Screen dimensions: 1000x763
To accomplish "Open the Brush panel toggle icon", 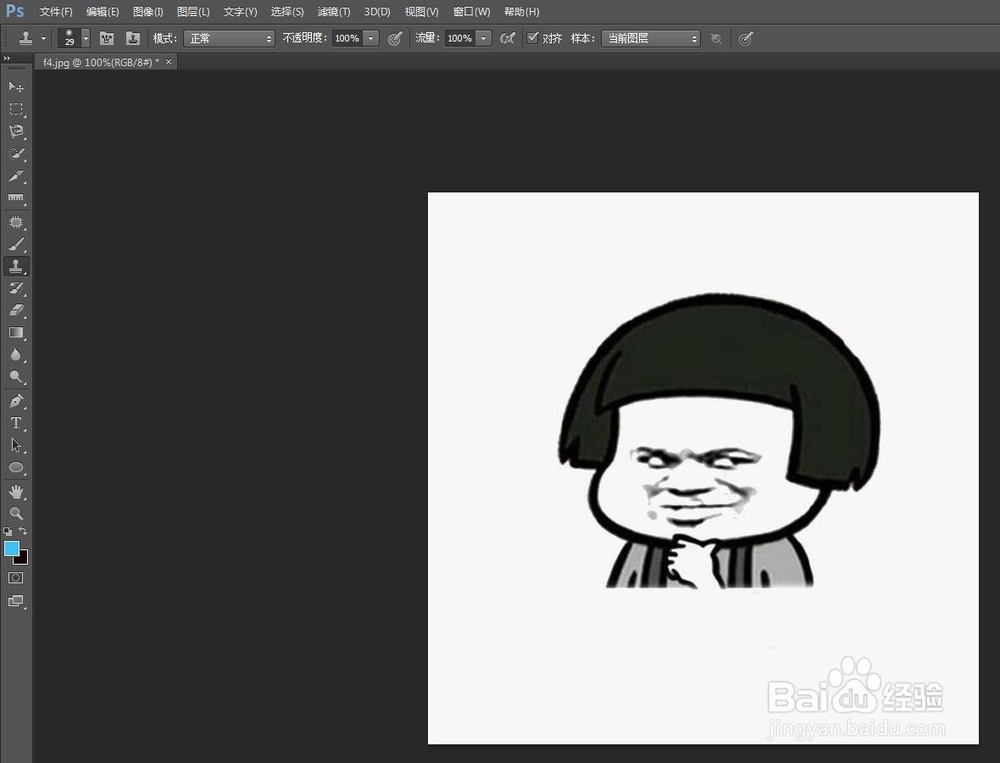I will (107, 38).
